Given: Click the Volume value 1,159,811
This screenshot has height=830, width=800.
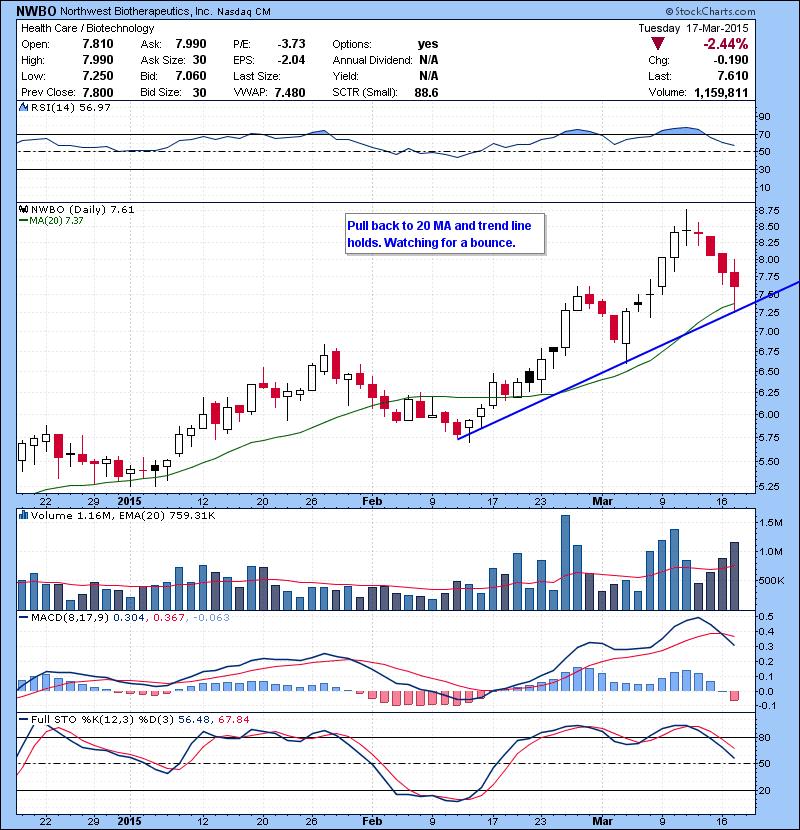Looking at the screenshot, I should [721, 92].
